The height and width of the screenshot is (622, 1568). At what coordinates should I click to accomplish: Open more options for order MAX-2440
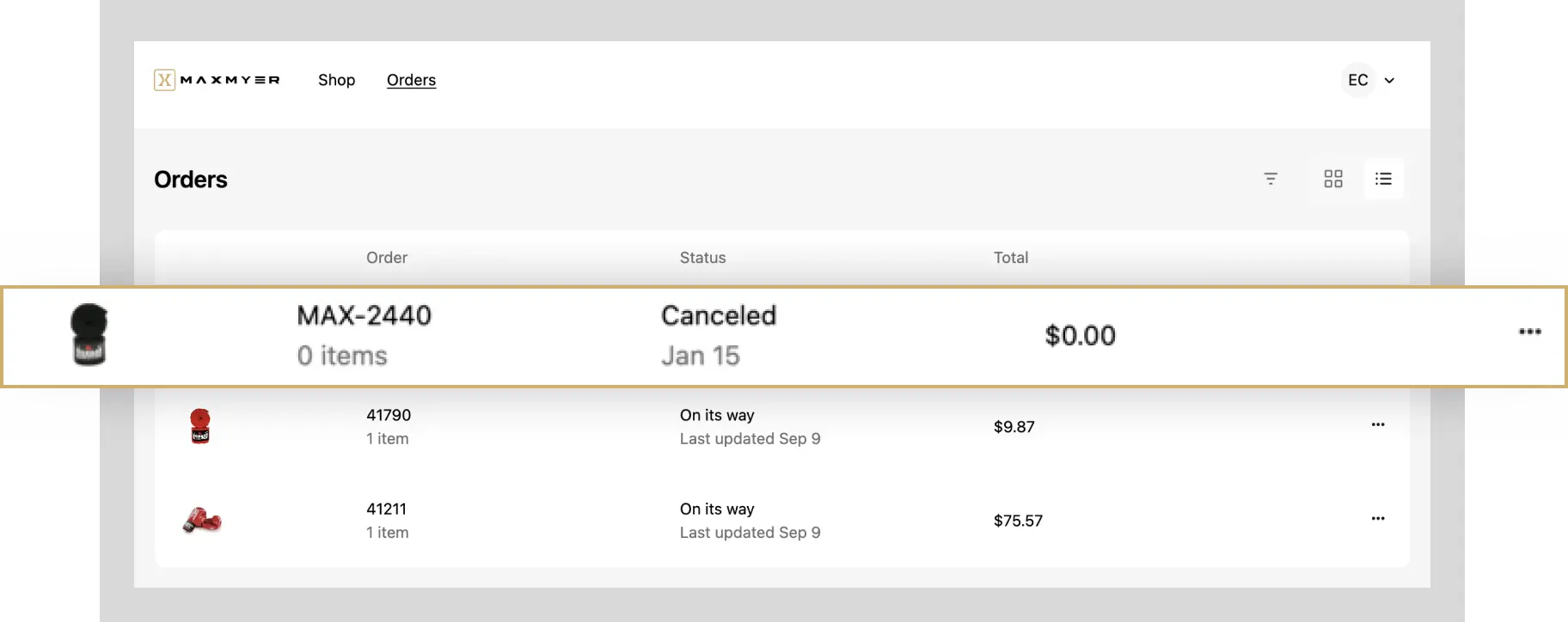pyautogui.click(x=1529, y=332)
